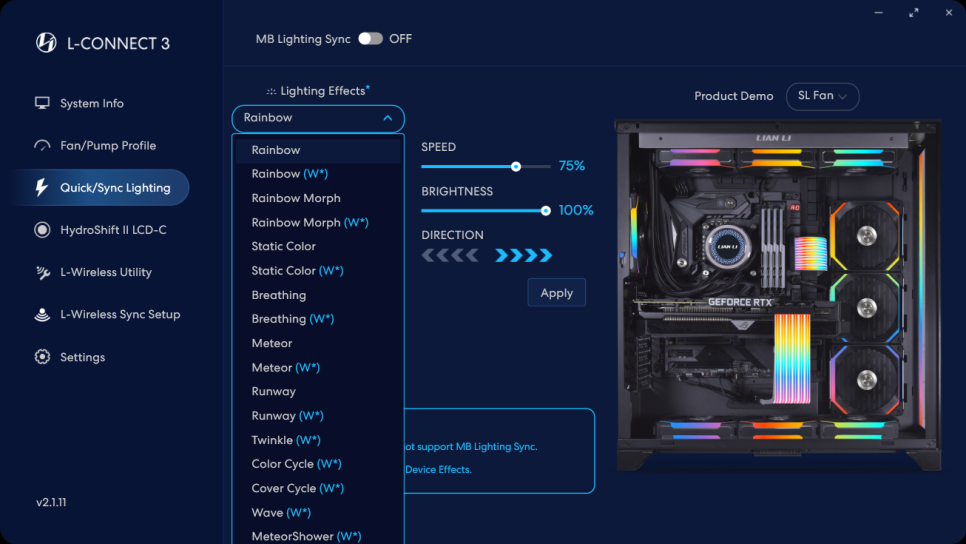Toggle MB Lighting Sync switch
The height and width of the screenshot is (544, 966).
pos(370,39)
